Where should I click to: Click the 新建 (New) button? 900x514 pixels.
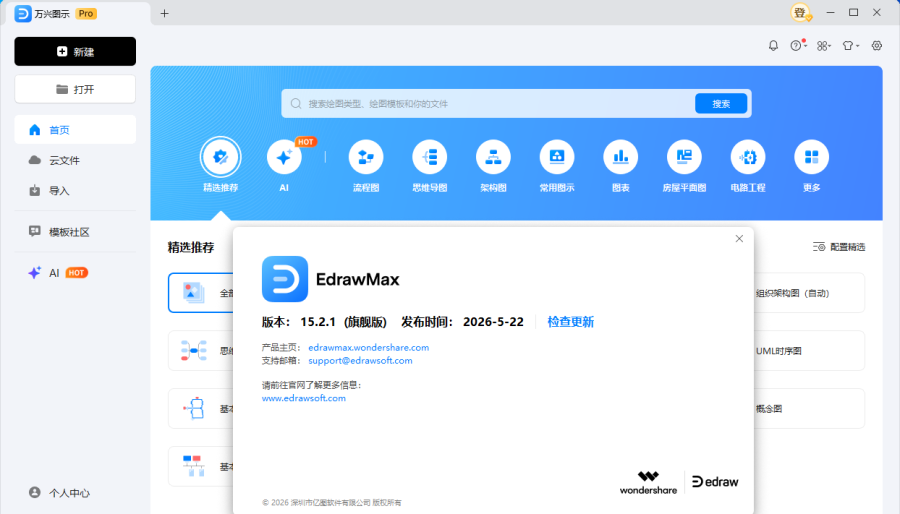75,52
